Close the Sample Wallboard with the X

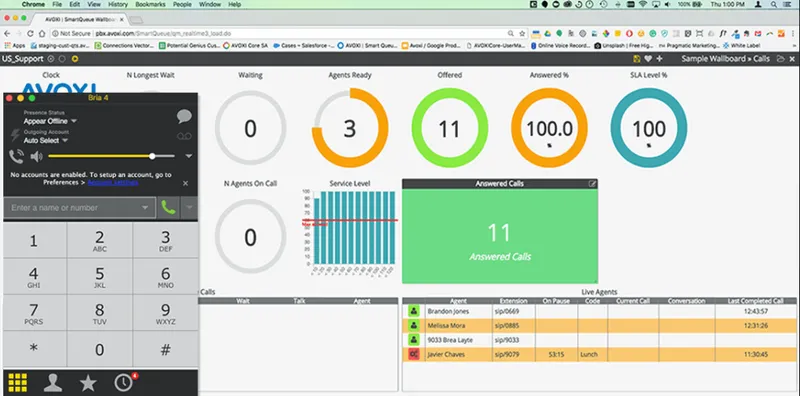pyautogui.click(x=792, y=59)
